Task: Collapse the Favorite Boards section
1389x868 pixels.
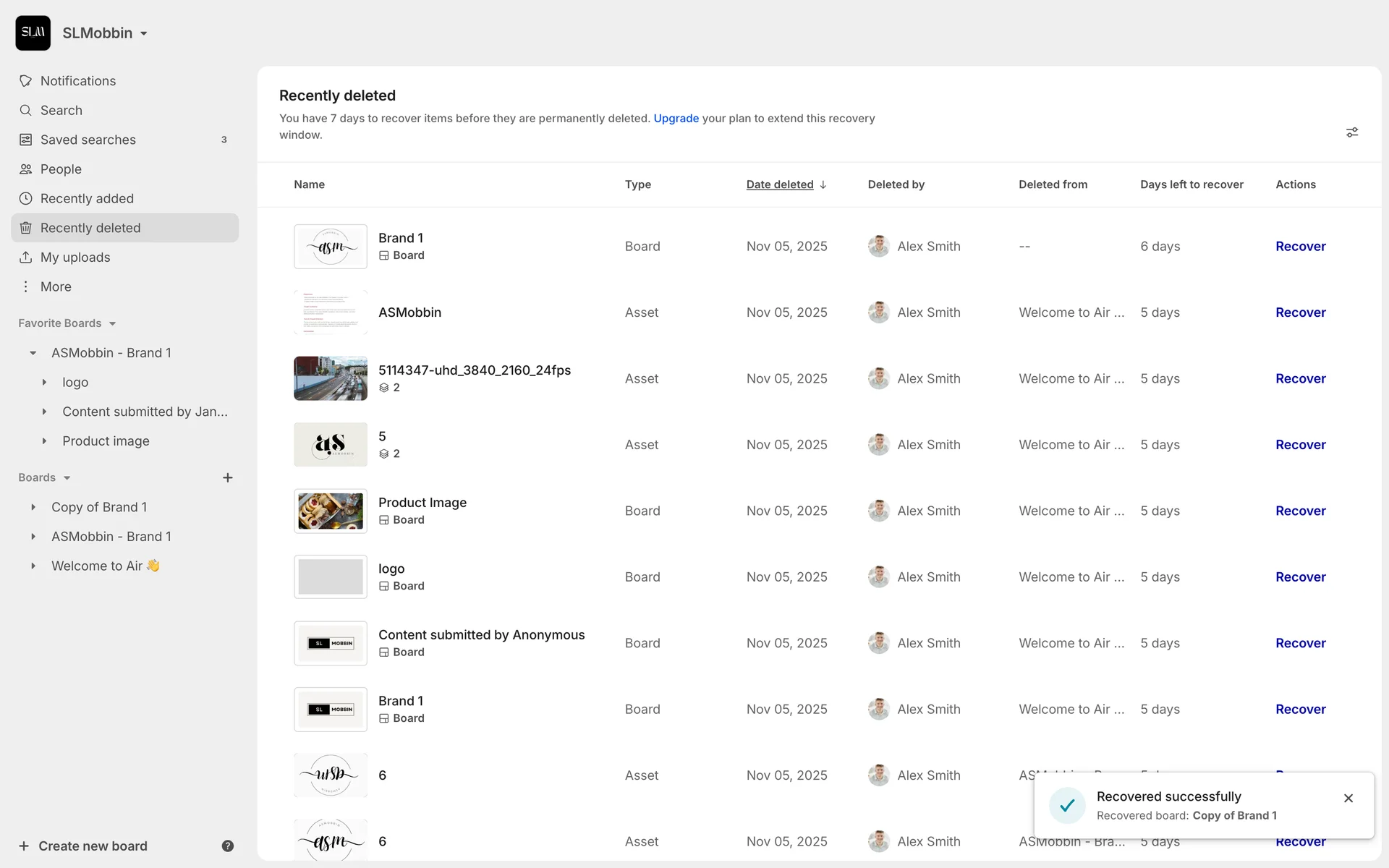Action: [112, 323]
